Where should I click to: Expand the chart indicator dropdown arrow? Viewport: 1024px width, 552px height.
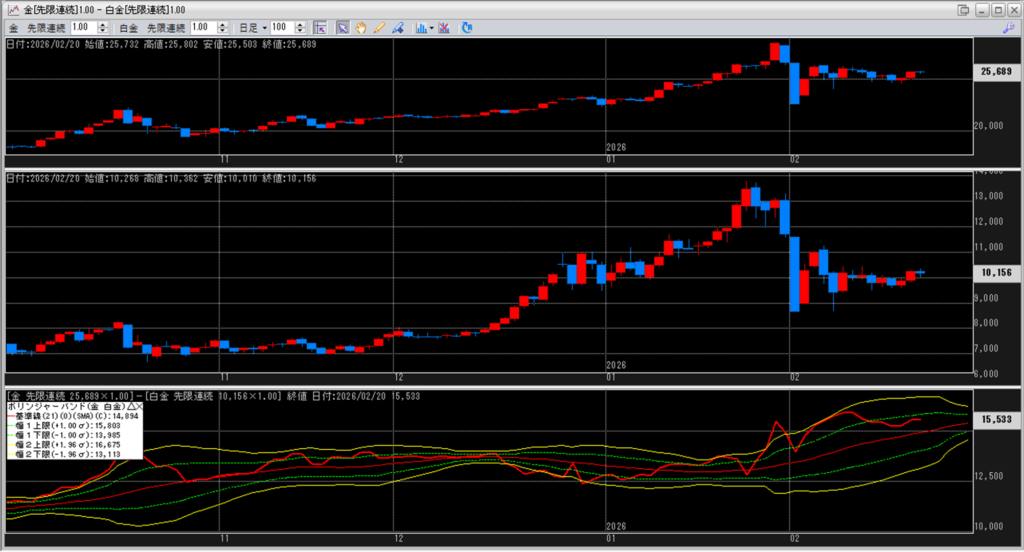(431, 27)
